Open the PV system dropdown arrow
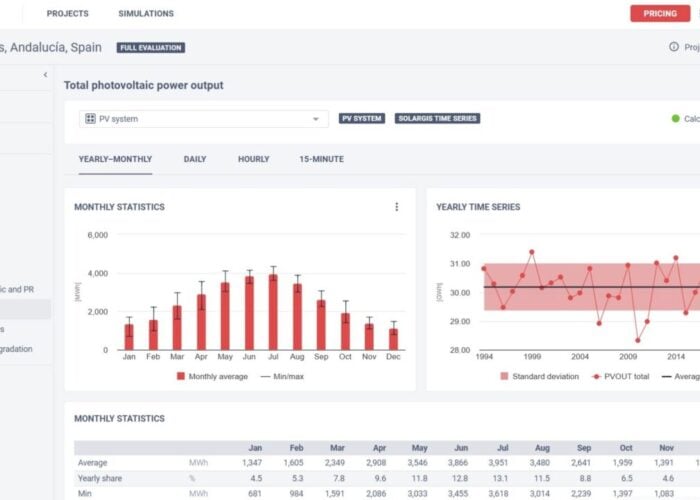The height and width of the screenshot is (500, 700). click(x=316, y=119)
